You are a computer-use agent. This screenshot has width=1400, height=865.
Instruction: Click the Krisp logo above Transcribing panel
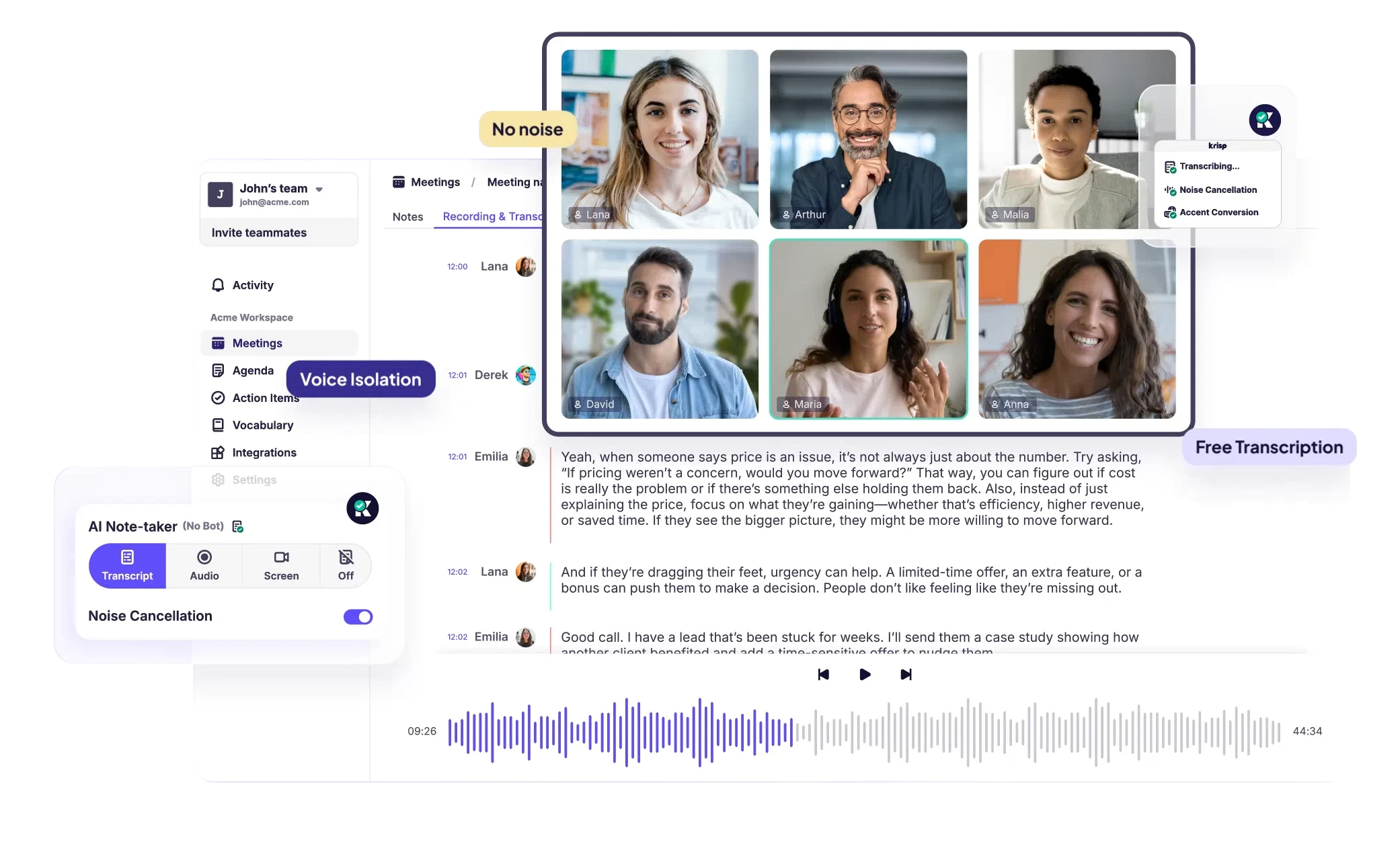[1264, 120]
